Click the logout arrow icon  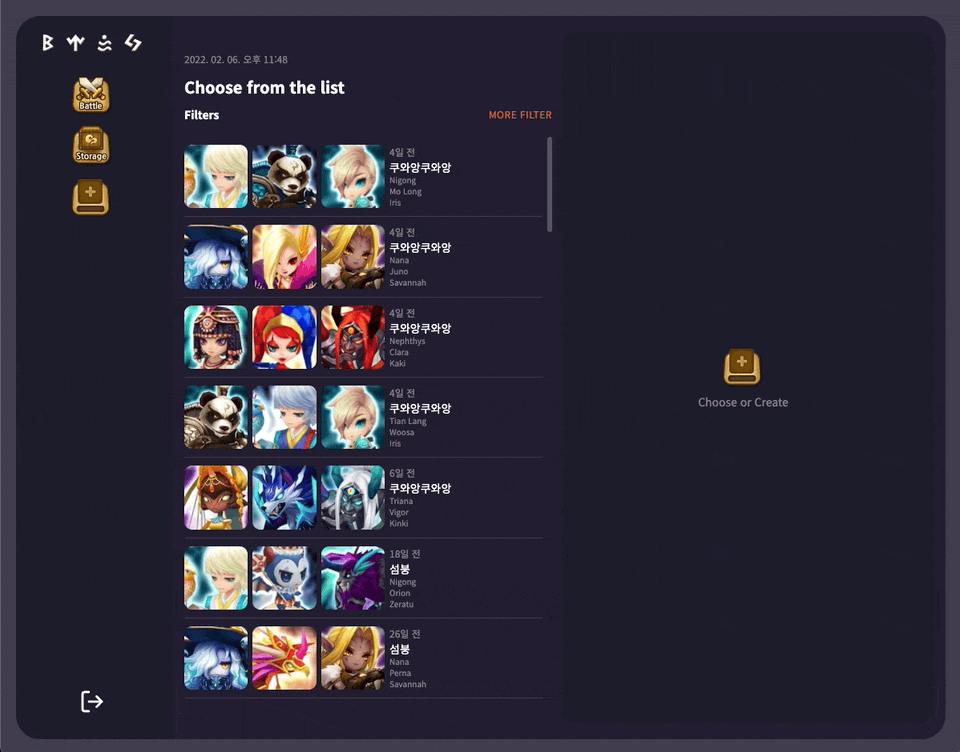pos(92,701)
